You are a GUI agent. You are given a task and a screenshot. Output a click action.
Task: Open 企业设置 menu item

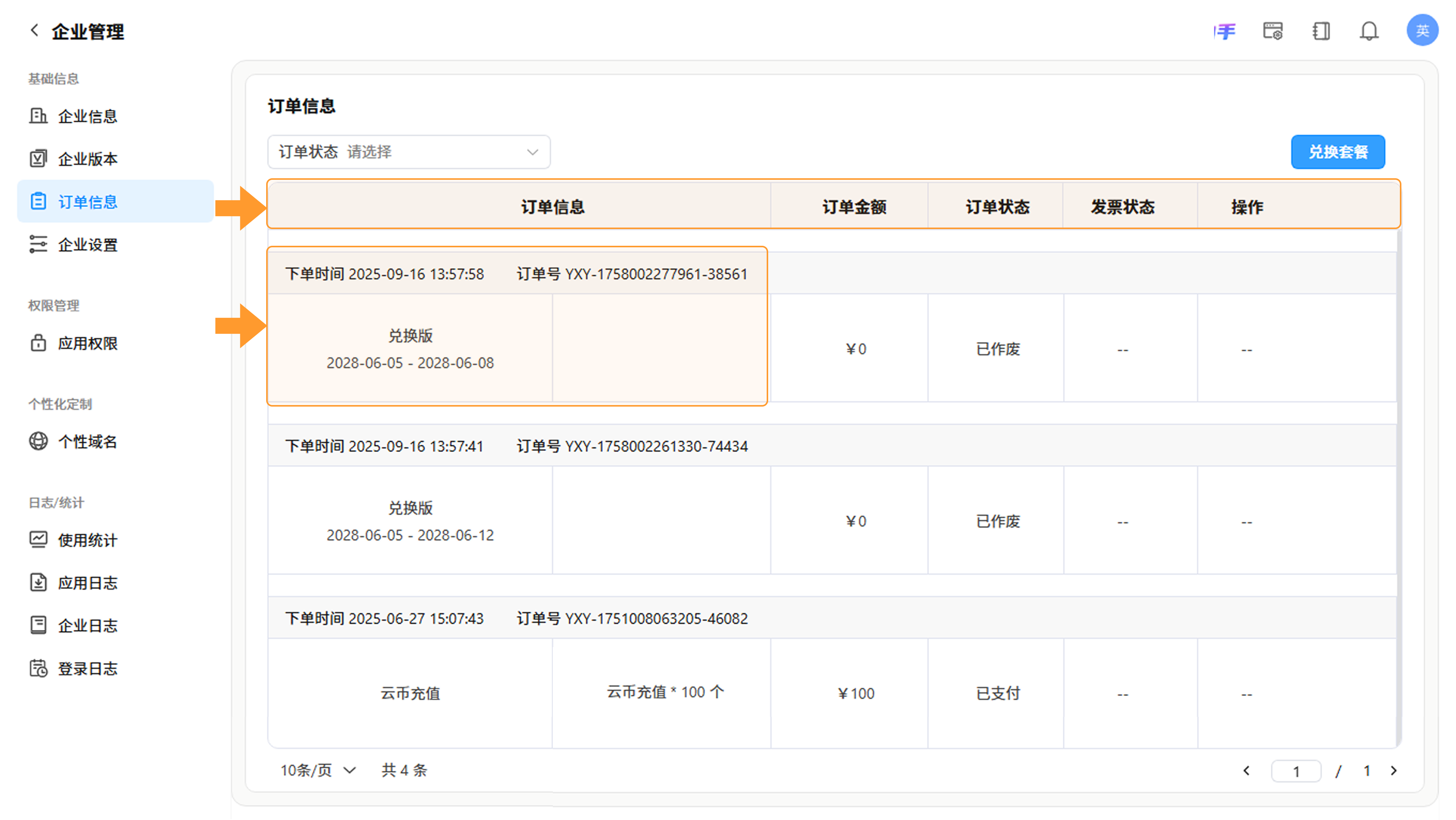click(115, 245)
